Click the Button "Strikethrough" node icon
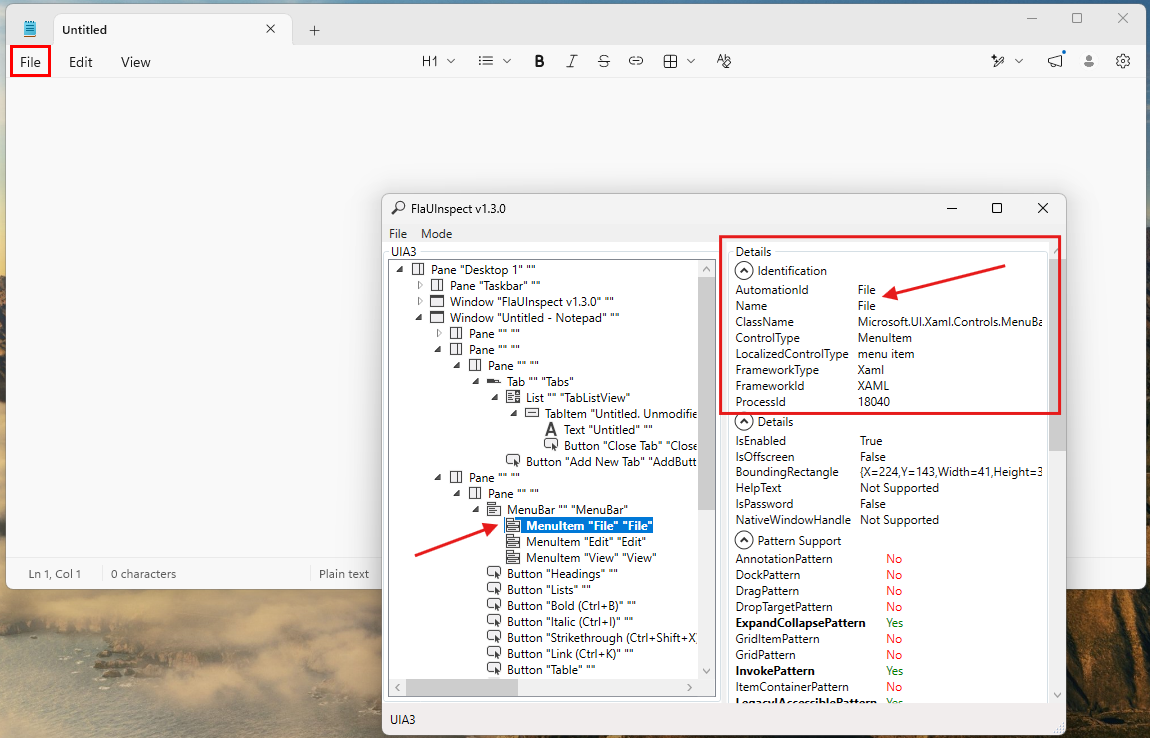Image resolution: width=1150 pixels, height=738 pixels. pos(494,637)
